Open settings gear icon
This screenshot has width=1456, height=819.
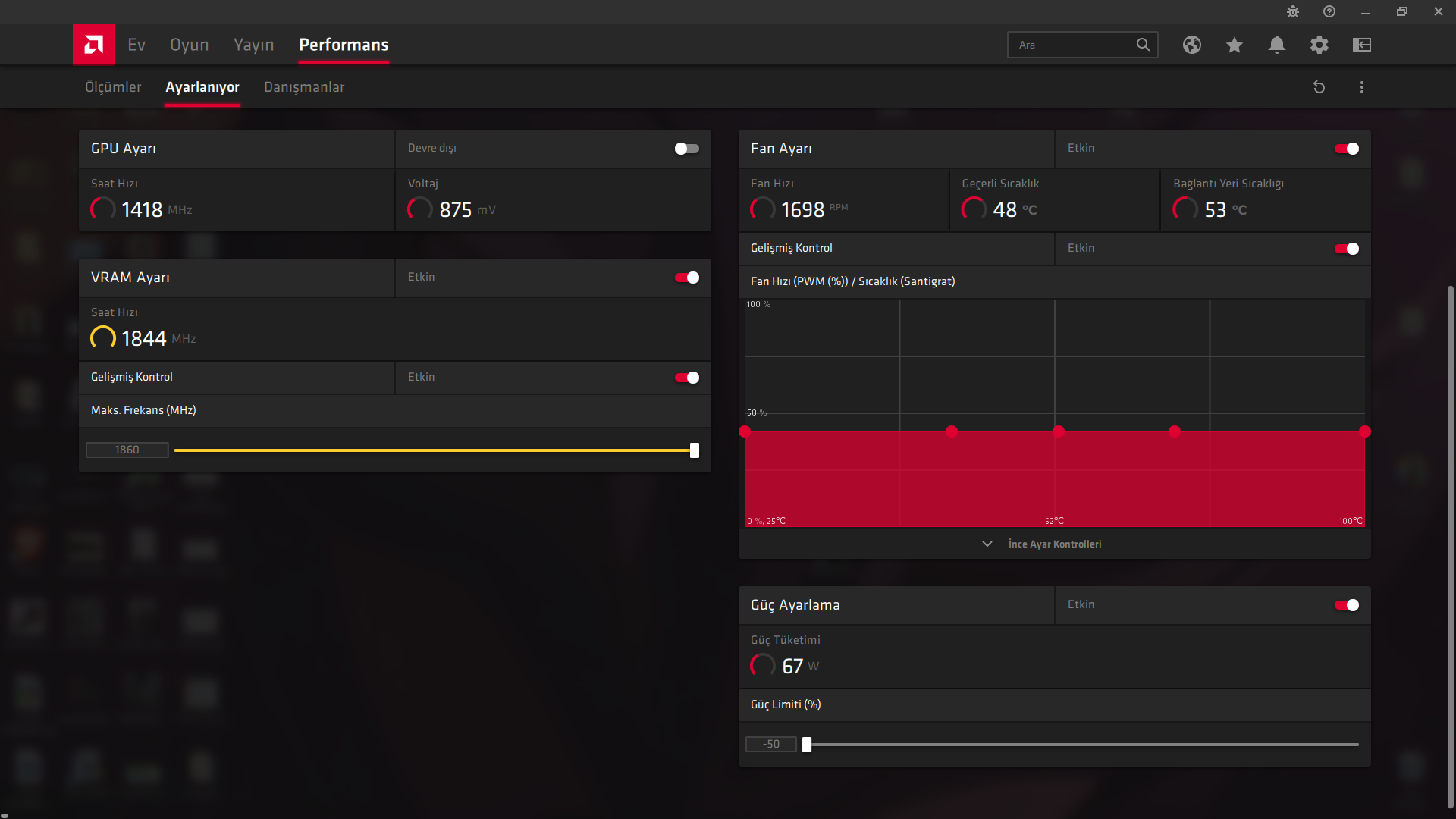pyautogui.click(x=1319, y=45)
